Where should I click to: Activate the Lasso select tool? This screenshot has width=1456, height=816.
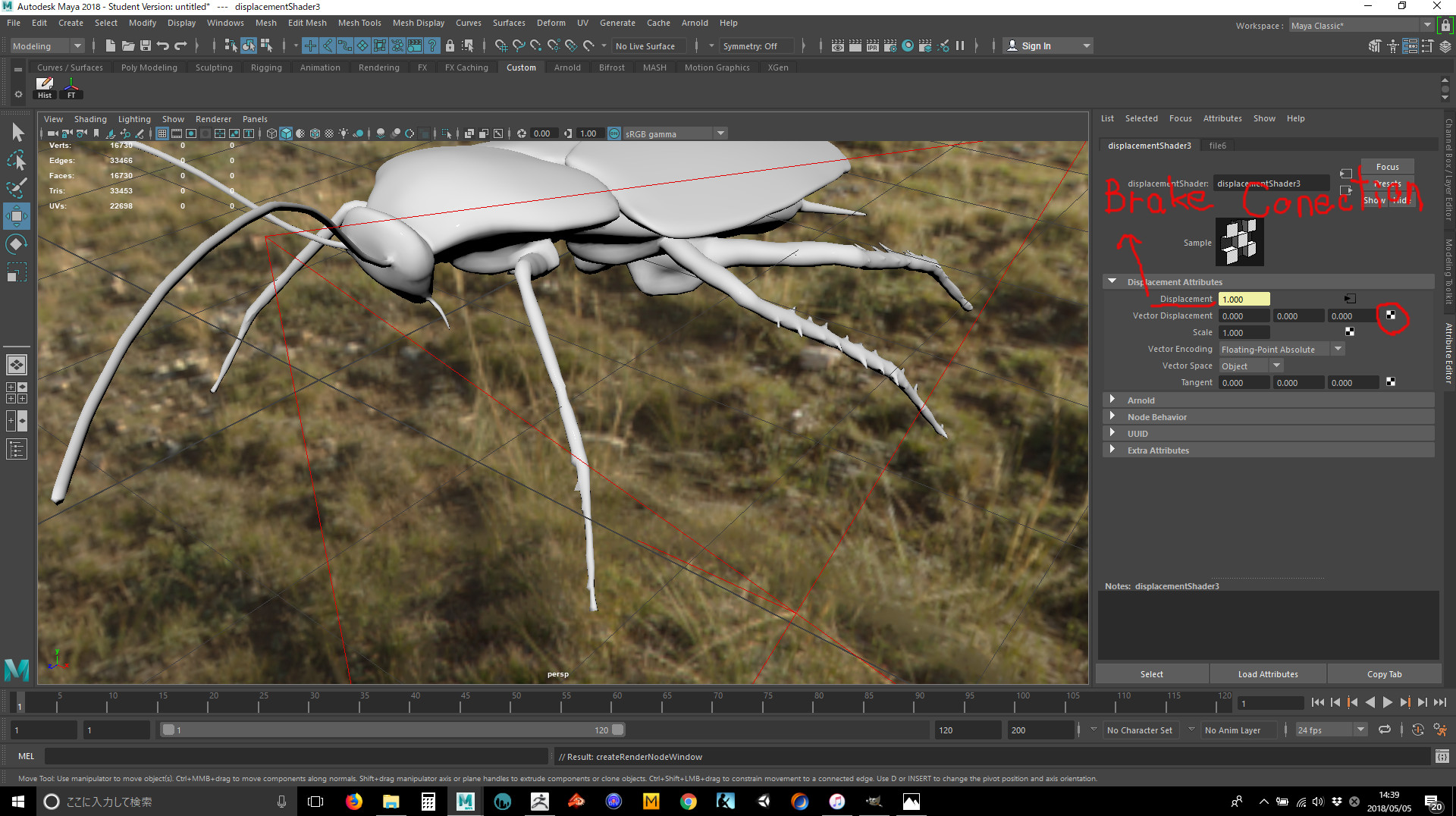tap(17, 161)
